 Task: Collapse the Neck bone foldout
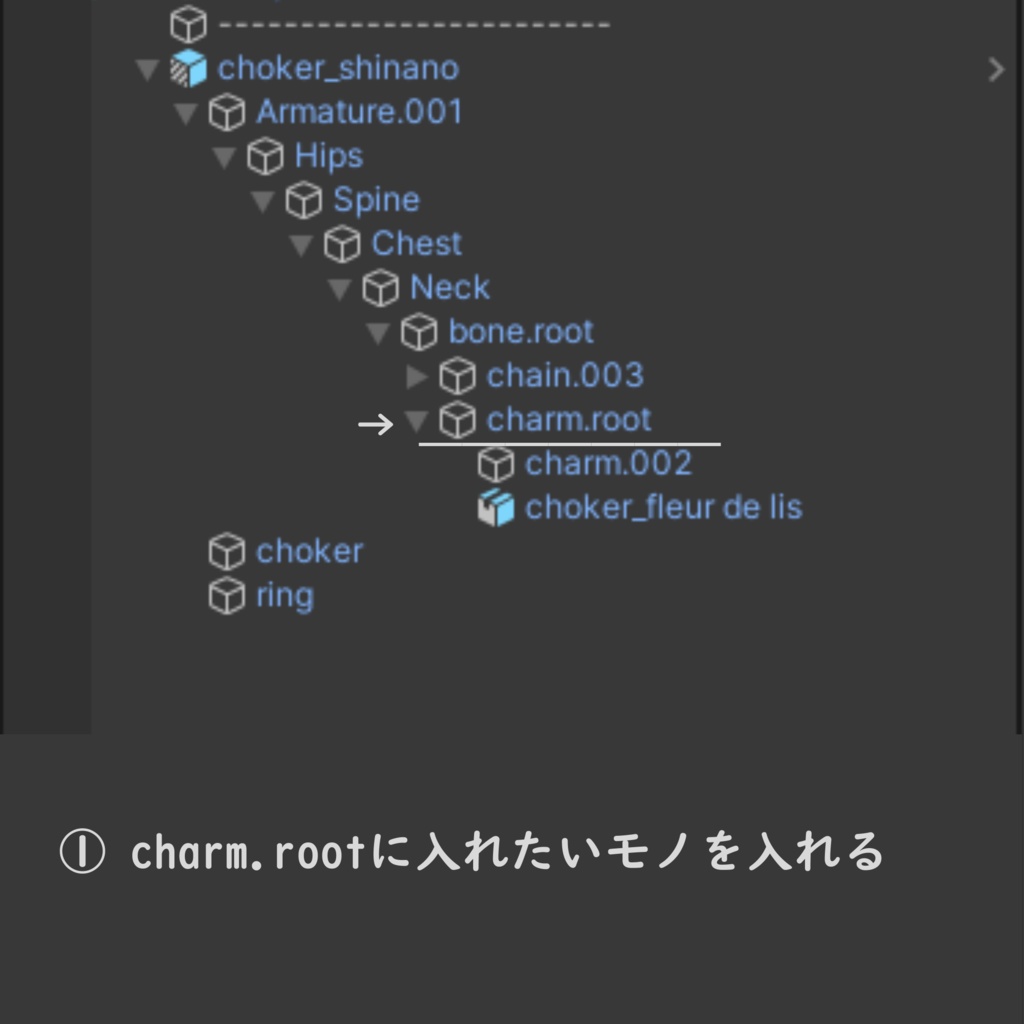click(x=340, y=289)
